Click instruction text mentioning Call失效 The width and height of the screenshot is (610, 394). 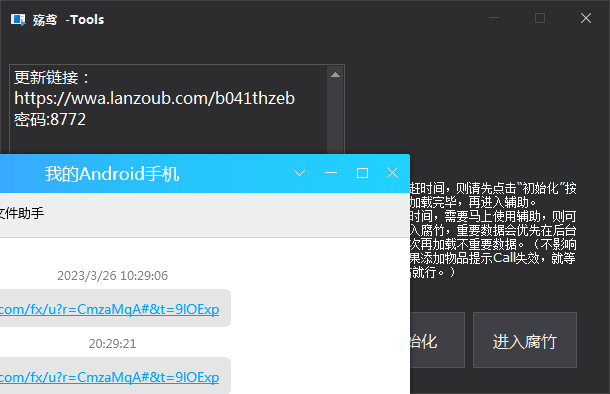(493, 258)
